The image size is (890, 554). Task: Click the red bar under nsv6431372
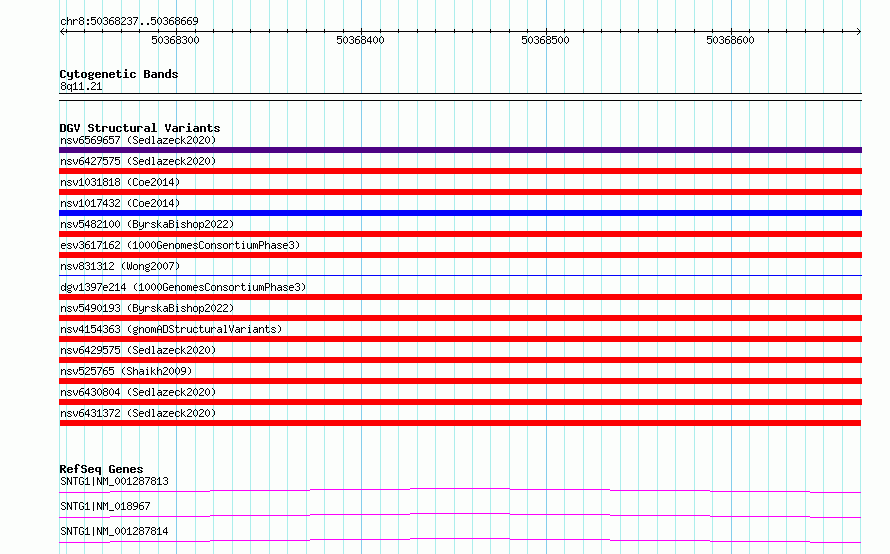point(460,423)
